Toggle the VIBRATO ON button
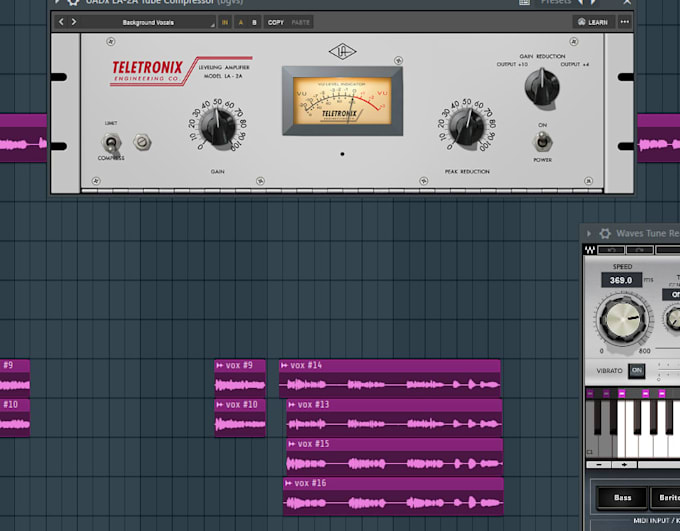680x531 pixels. click(636, 370)
